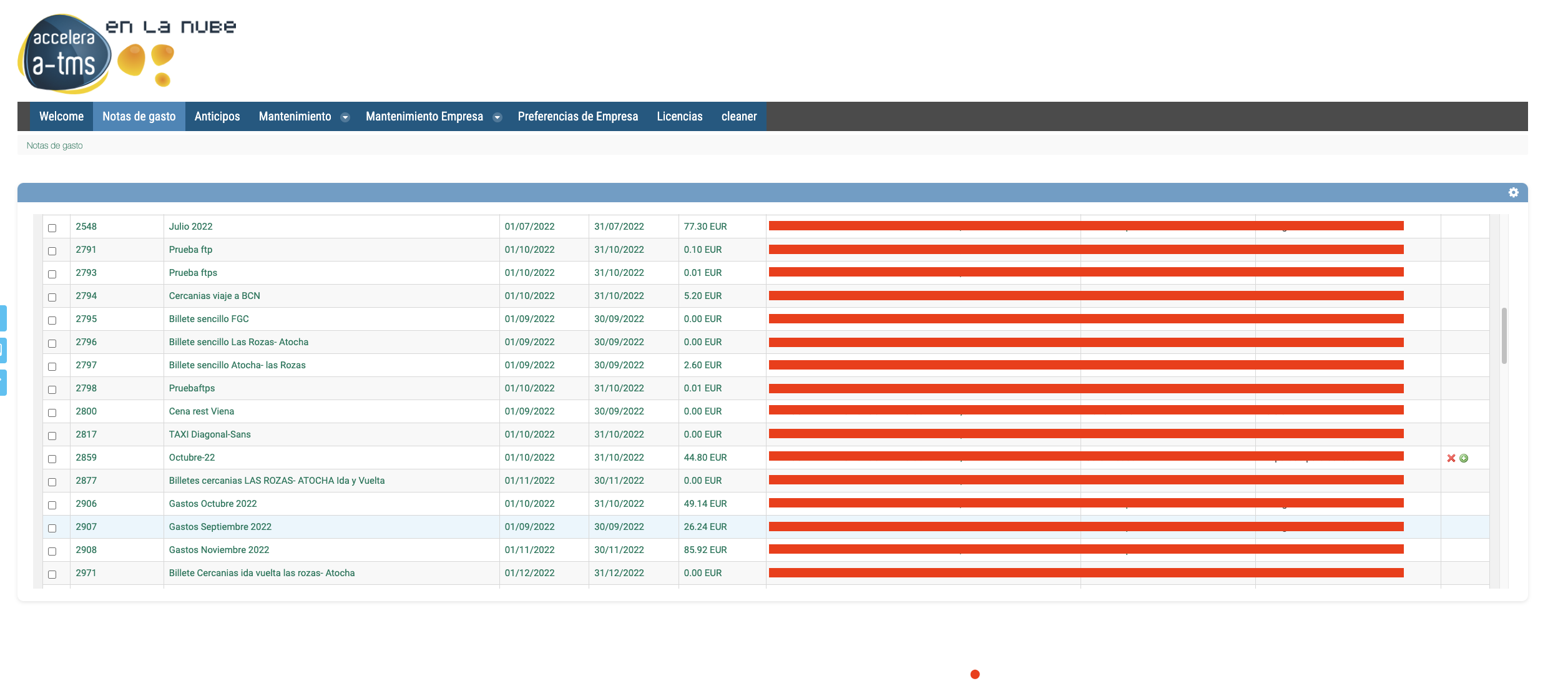This screenshot has height=691, width=1568.
Task: Click amount 44.80 EUR
Action: pos(705,458)
